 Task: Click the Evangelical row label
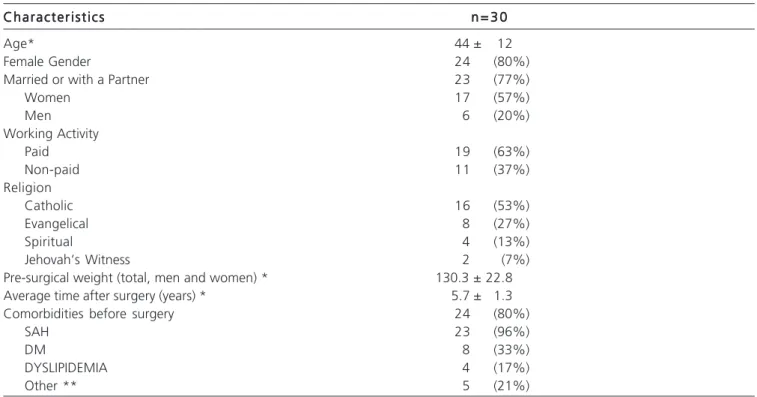pyautogui.click(x=56, y=224)
